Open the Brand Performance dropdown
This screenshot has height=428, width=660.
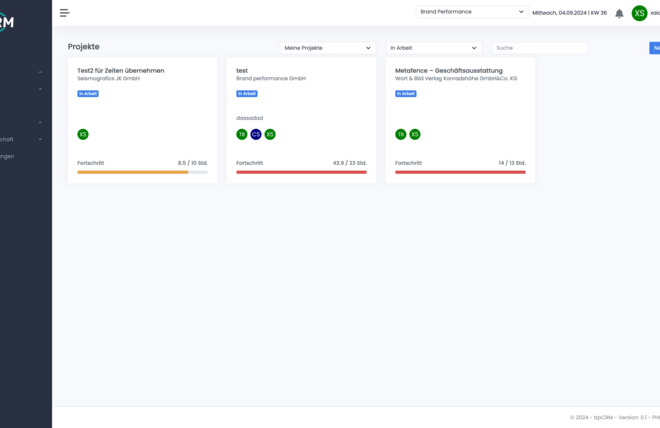click(x=472, y=12)
